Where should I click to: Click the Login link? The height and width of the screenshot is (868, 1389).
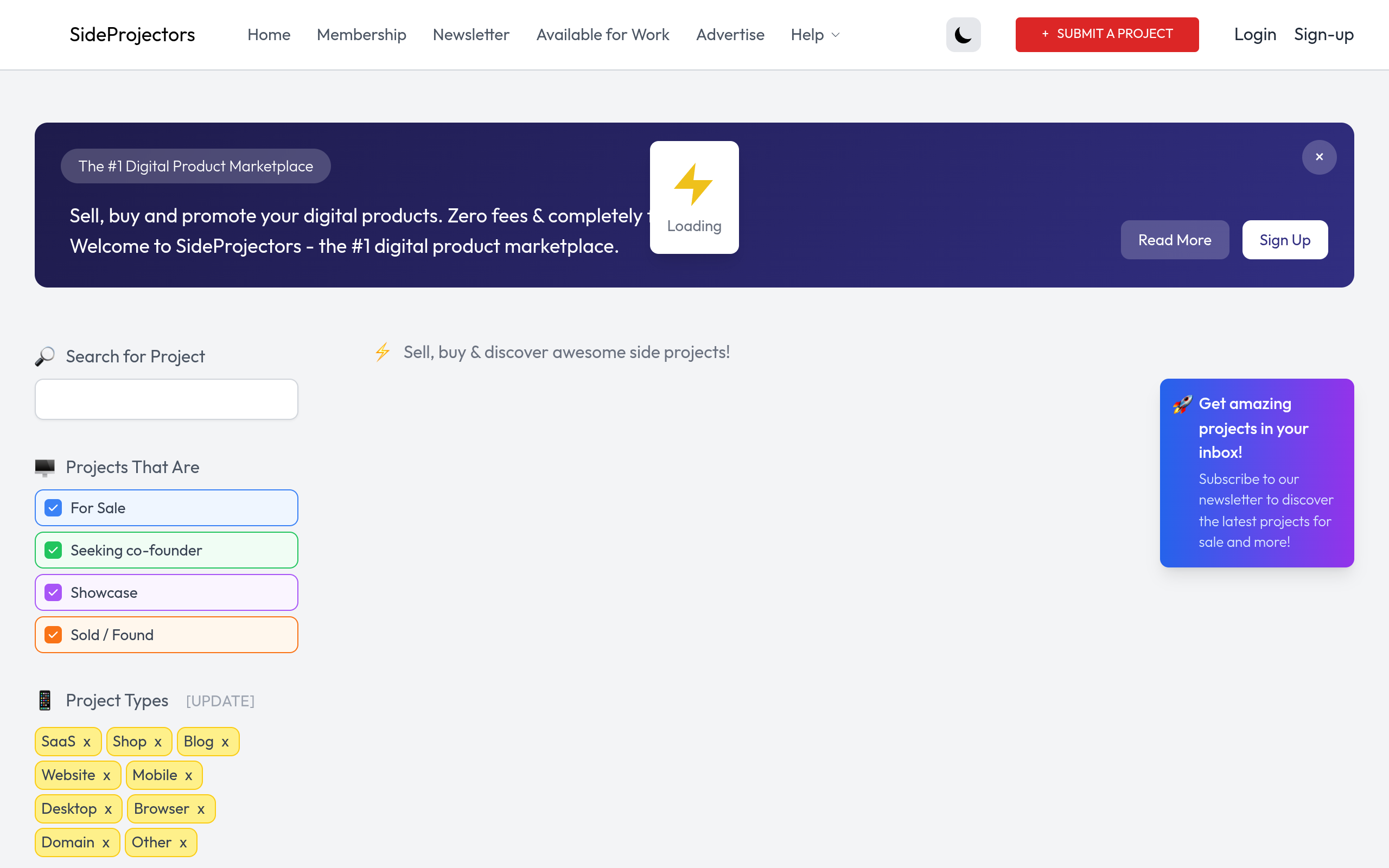(x=1256, y=35)
